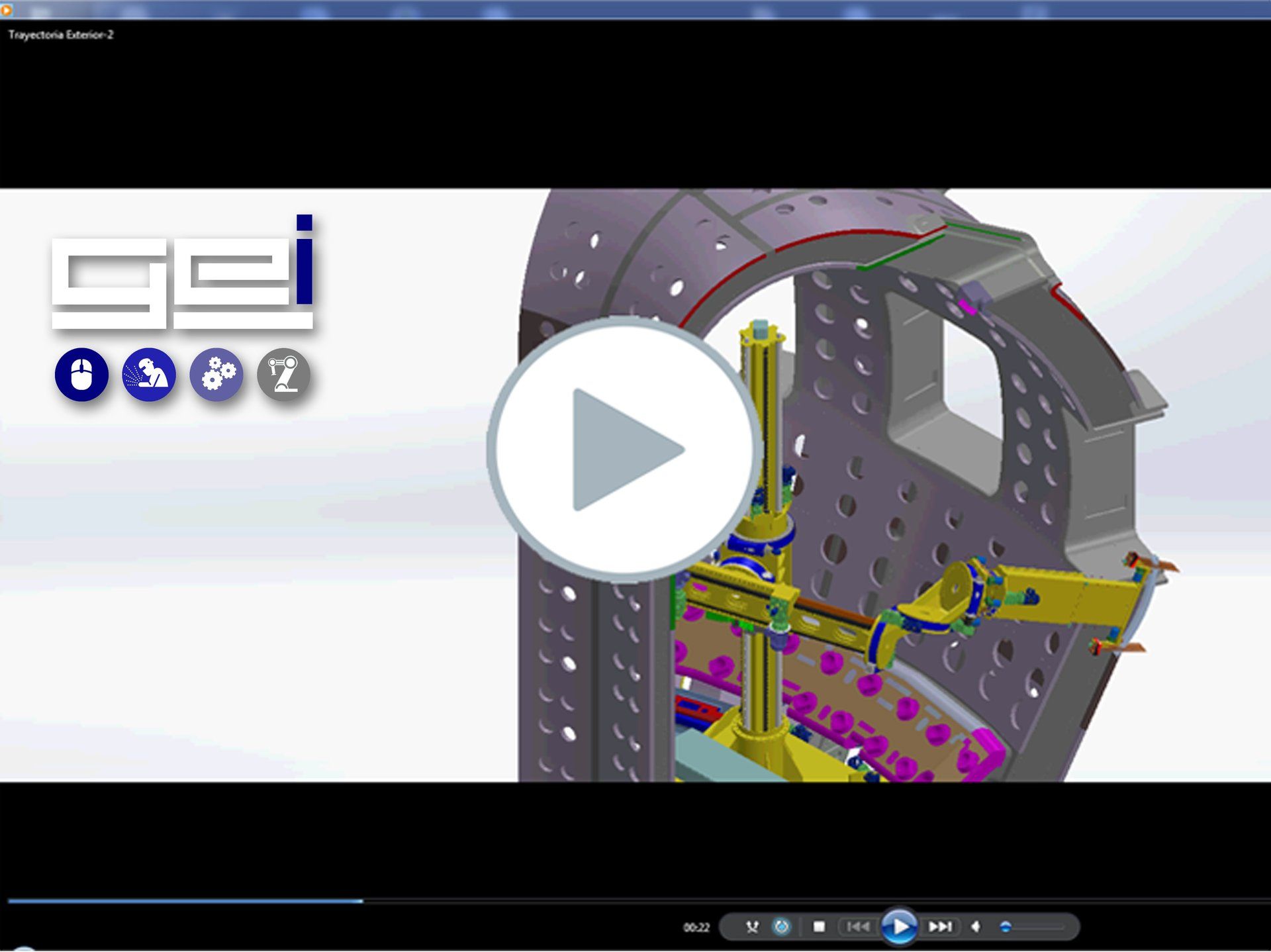Toggle repeat mode
Viewport: 1271px width, 952px height.
point(782,927)
